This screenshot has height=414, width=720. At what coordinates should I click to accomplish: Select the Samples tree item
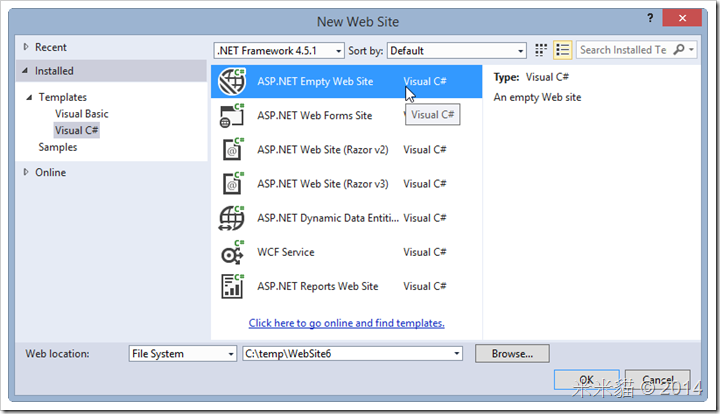(58, 147)
